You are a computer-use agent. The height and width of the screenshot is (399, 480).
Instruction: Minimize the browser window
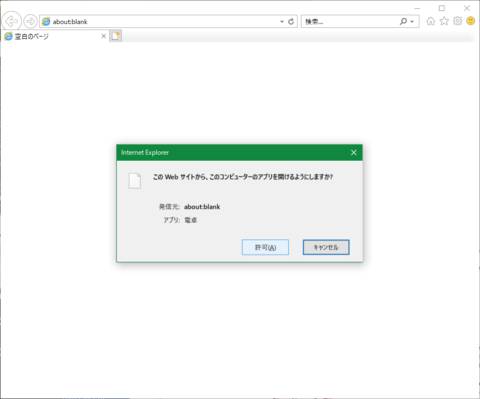(417, 8)
